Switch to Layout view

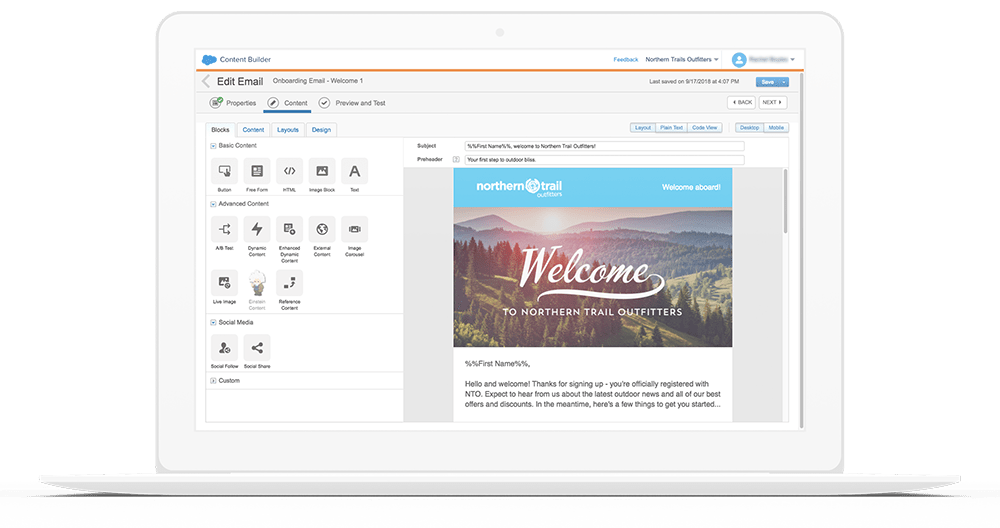tap(643, 128)
